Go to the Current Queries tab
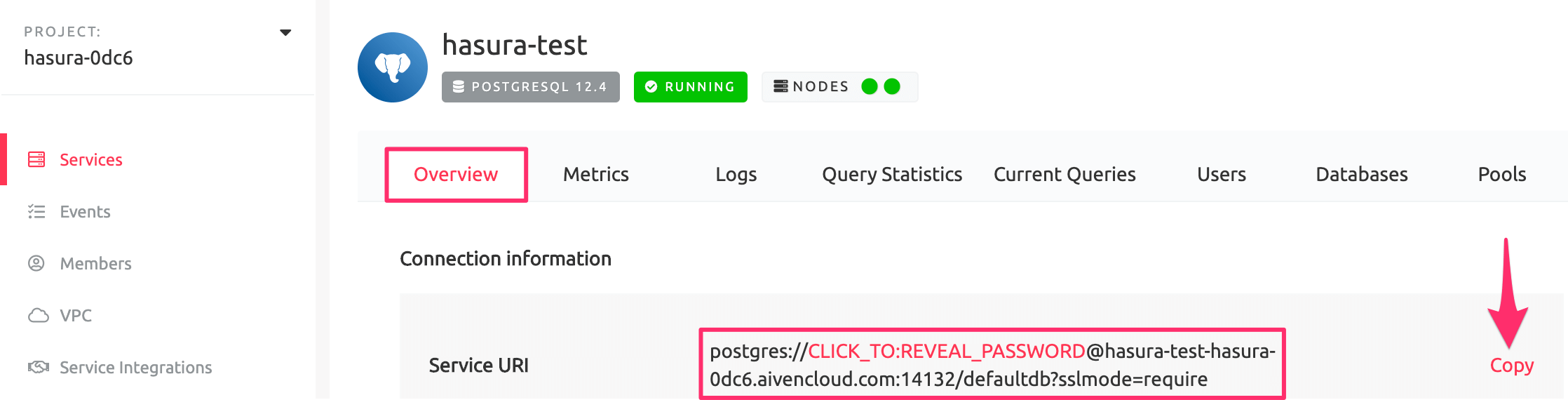The width and height of the screenshot is (1568, 400). (1064, 175)
